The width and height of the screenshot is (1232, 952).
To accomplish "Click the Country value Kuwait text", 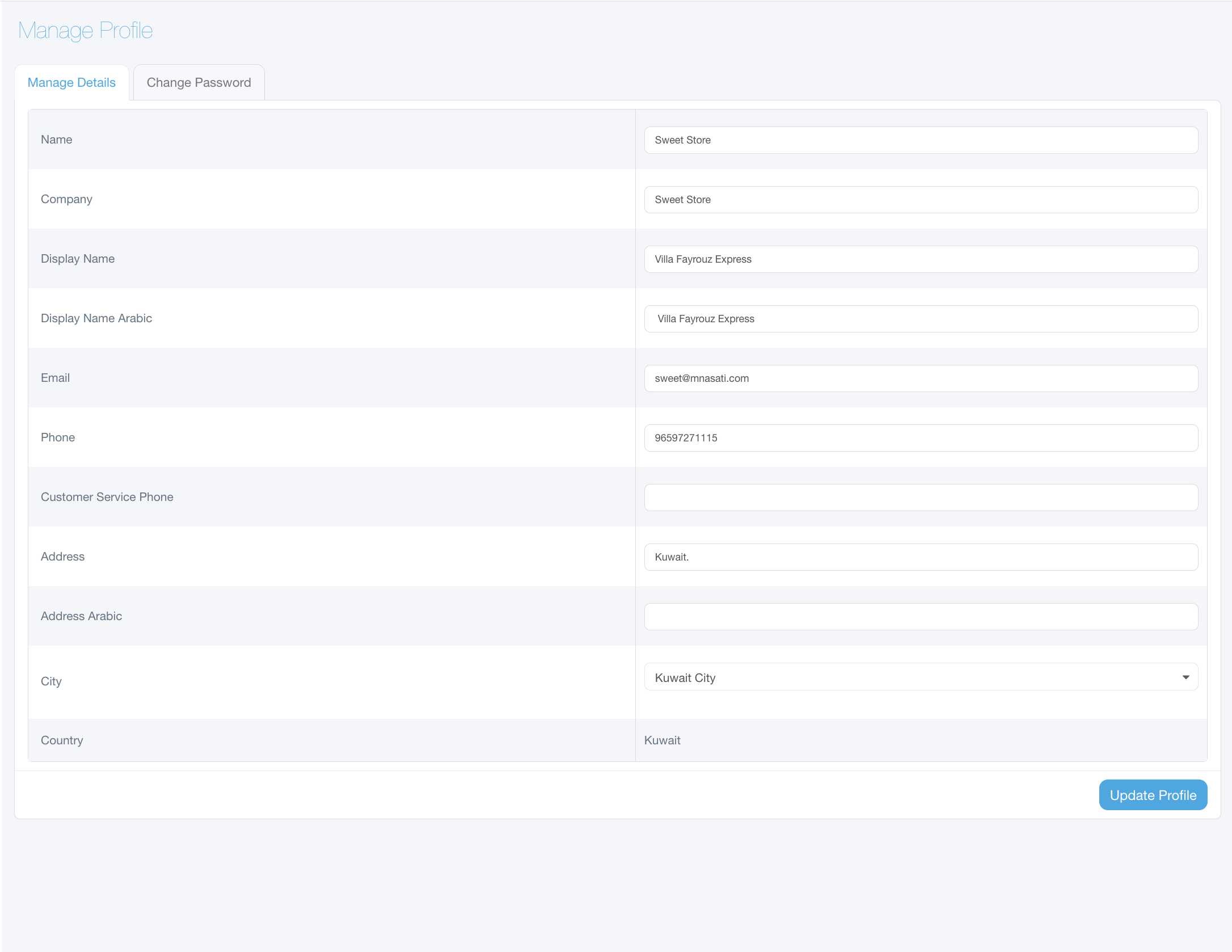I will [662, 740].
